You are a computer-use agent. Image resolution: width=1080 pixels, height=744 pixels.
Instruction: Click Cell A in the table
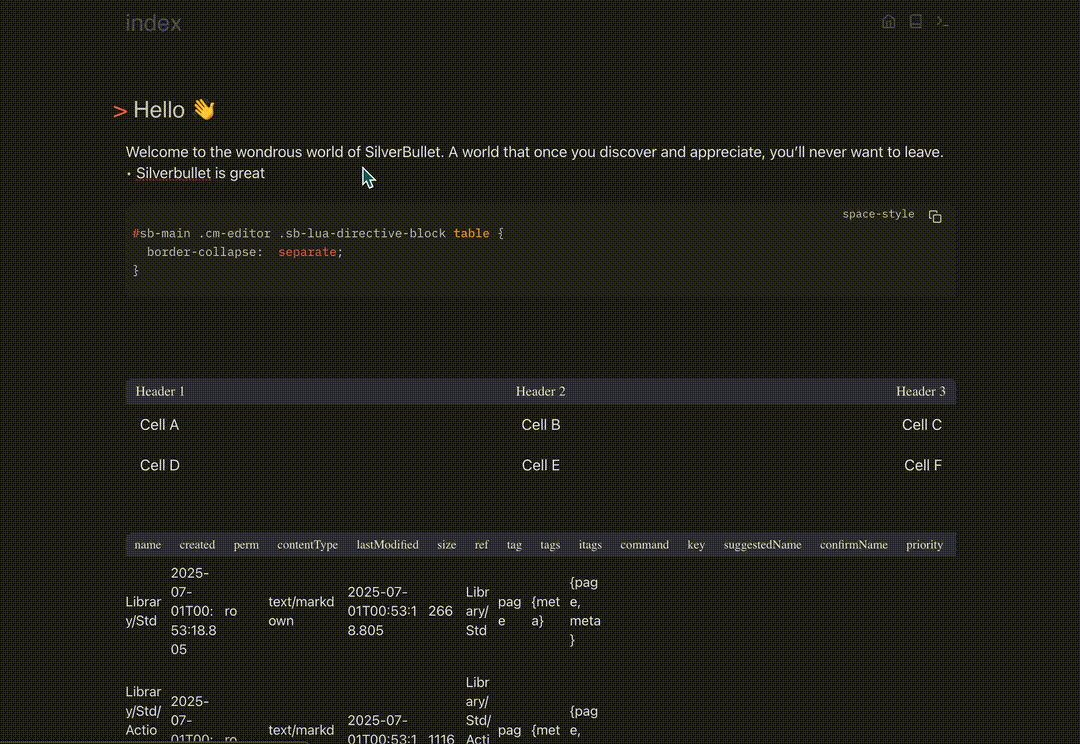pyautogui.click(x=159, y=425)
